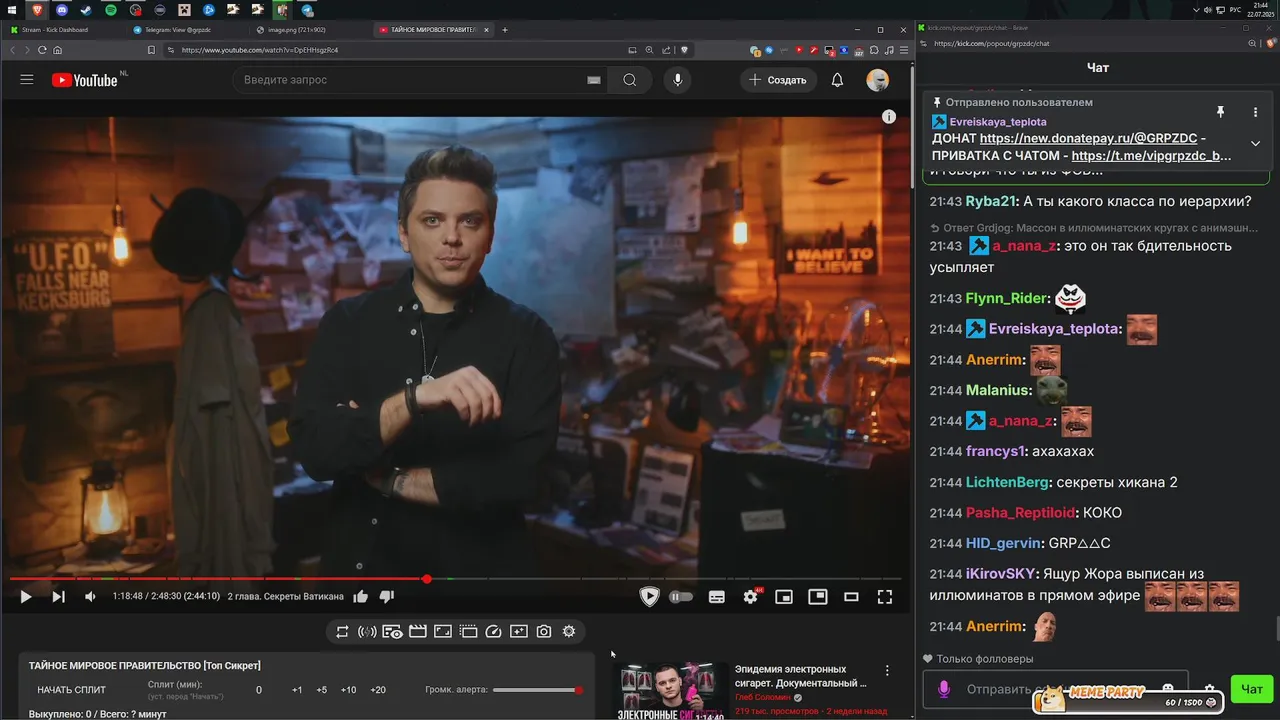This screenshot has height=720, width=1280.
Task: Dislike the video with thumbs down
Action: point(387,597)
